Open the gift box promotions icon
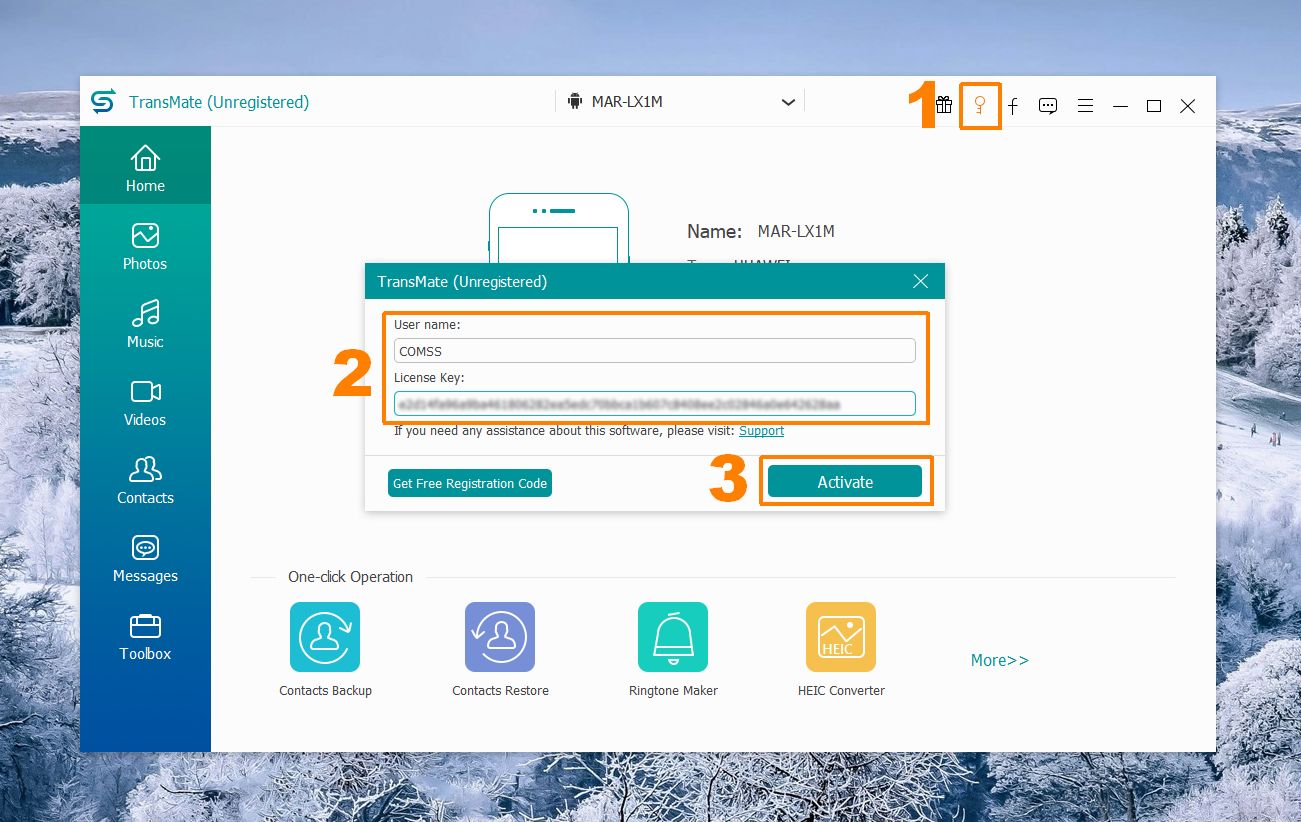Image resolution: width=1301 pixels, height=822 pixels. click(944, 105)
